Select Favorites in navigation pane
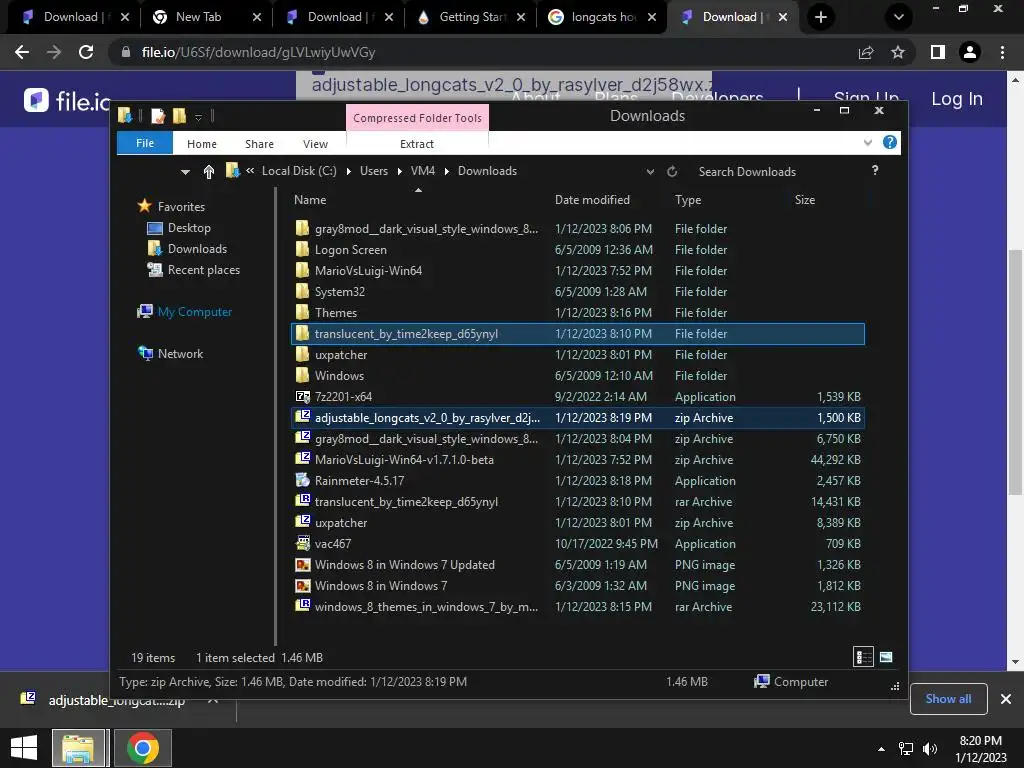Viewport: 1024px width, 768px height. click(x=181, y=206)
